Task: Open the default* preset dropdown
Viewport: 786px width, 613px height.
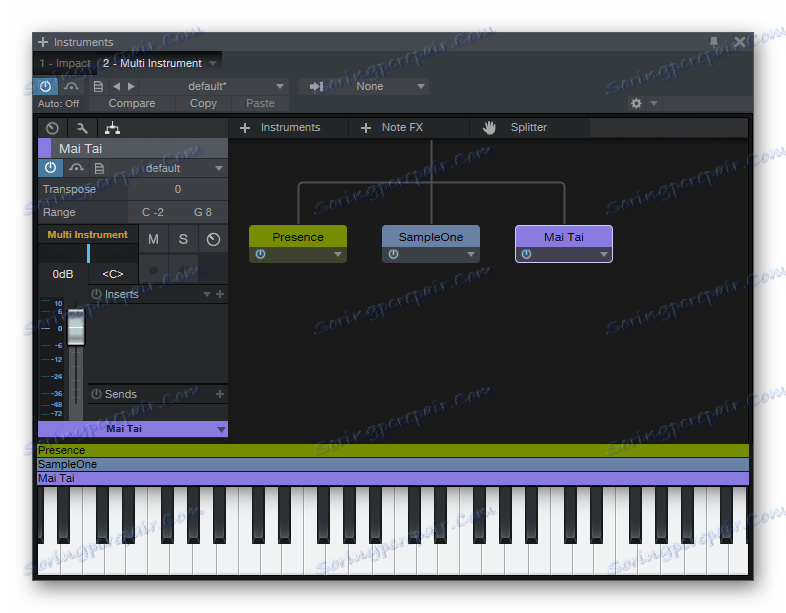Action: (214, 86)
